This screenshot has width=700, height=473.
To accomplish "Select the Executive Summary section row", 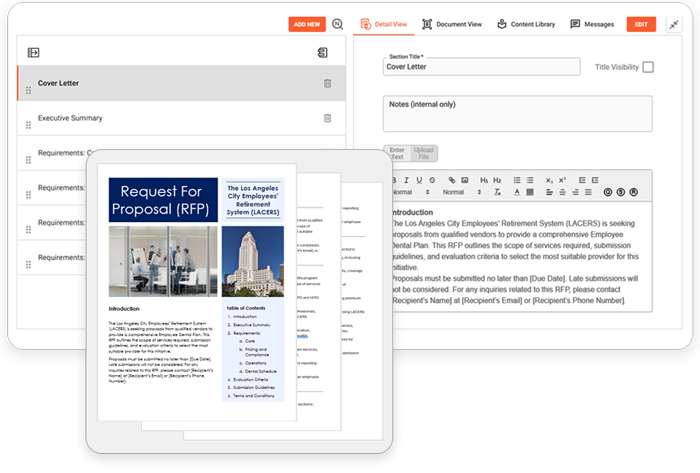I will (x=181, y=118).
